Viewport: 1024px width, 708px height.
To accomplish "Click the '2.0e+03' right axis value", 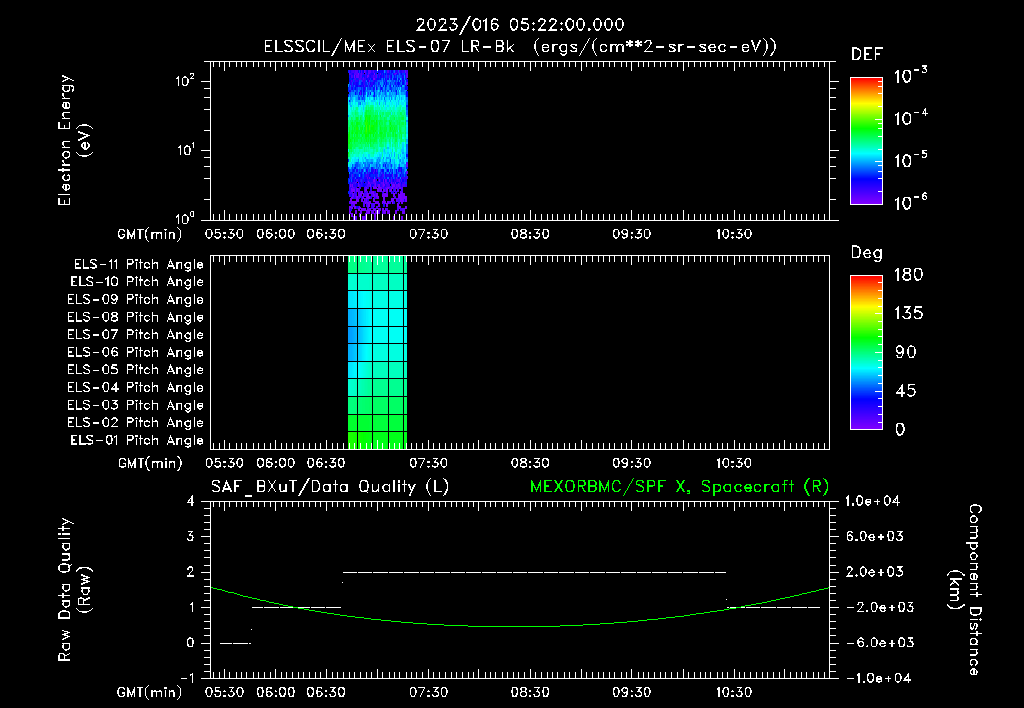I will (874, 572).
